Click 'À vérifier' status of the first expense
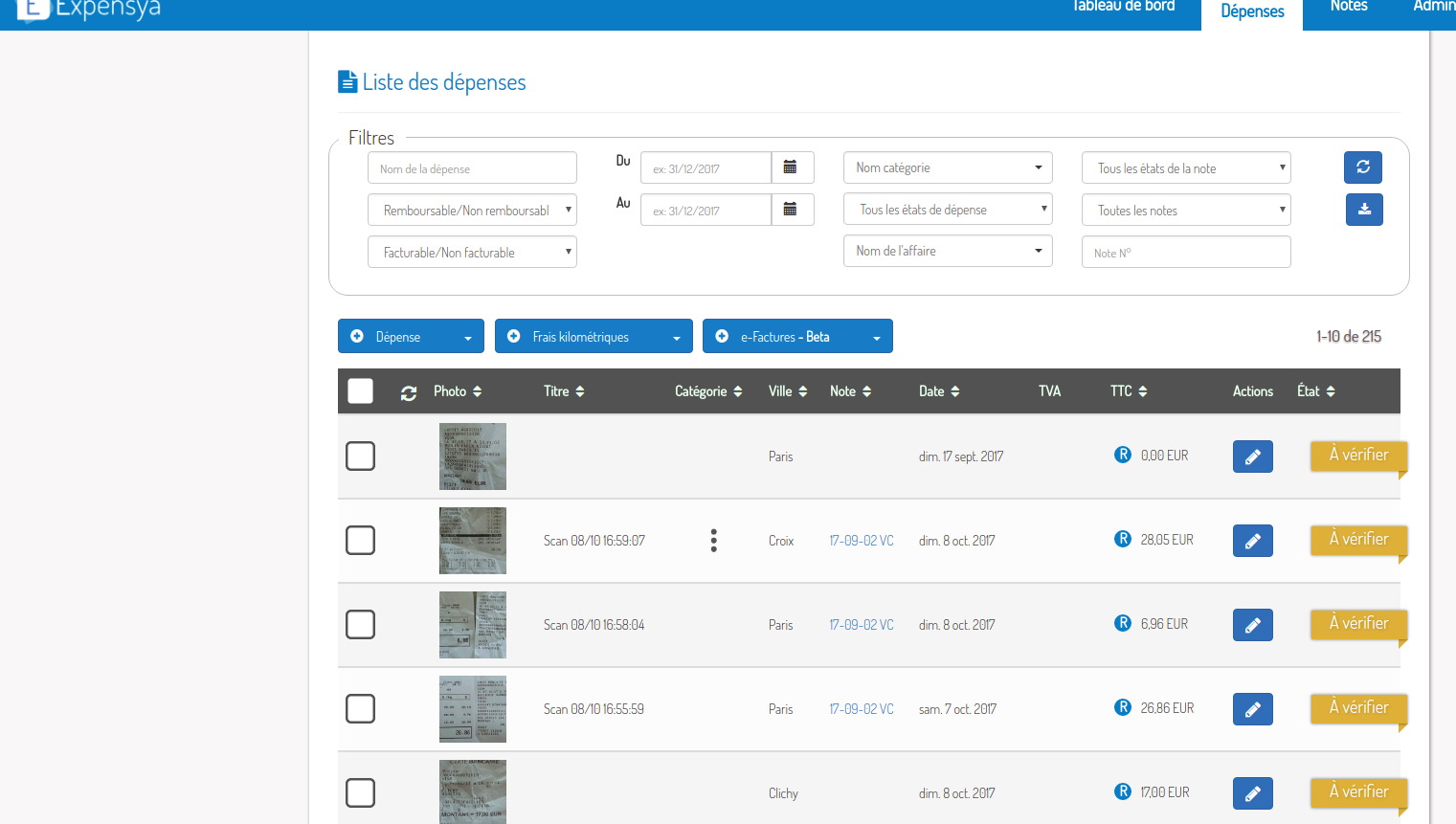Image resolution: width=1456 pixels, height=824 pixels. 1357,456
